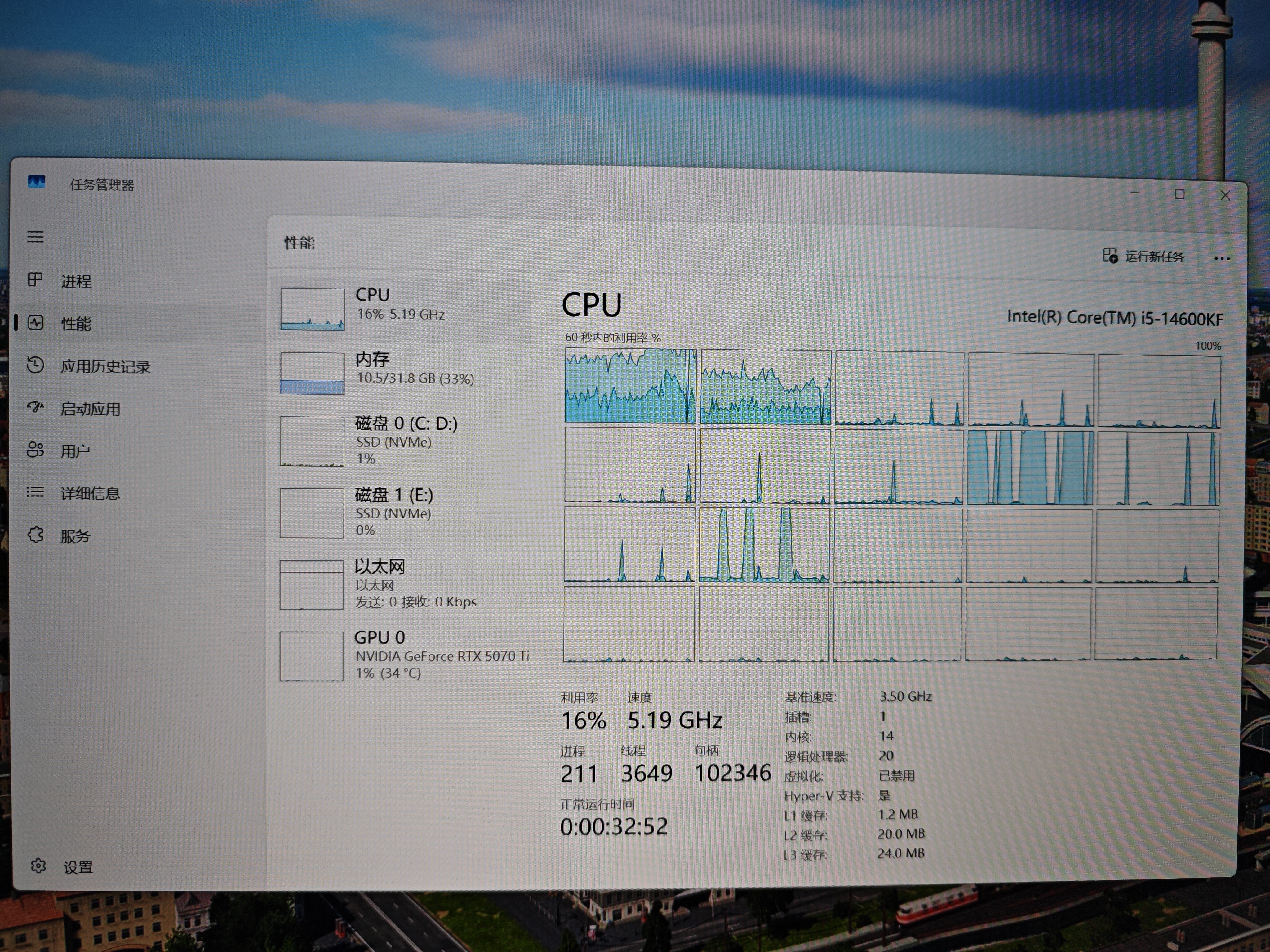Click the 应用历史记录 clock icon
Image resolution: width=1270 pixels, height=952 pixels.
(x=35, y=365)
